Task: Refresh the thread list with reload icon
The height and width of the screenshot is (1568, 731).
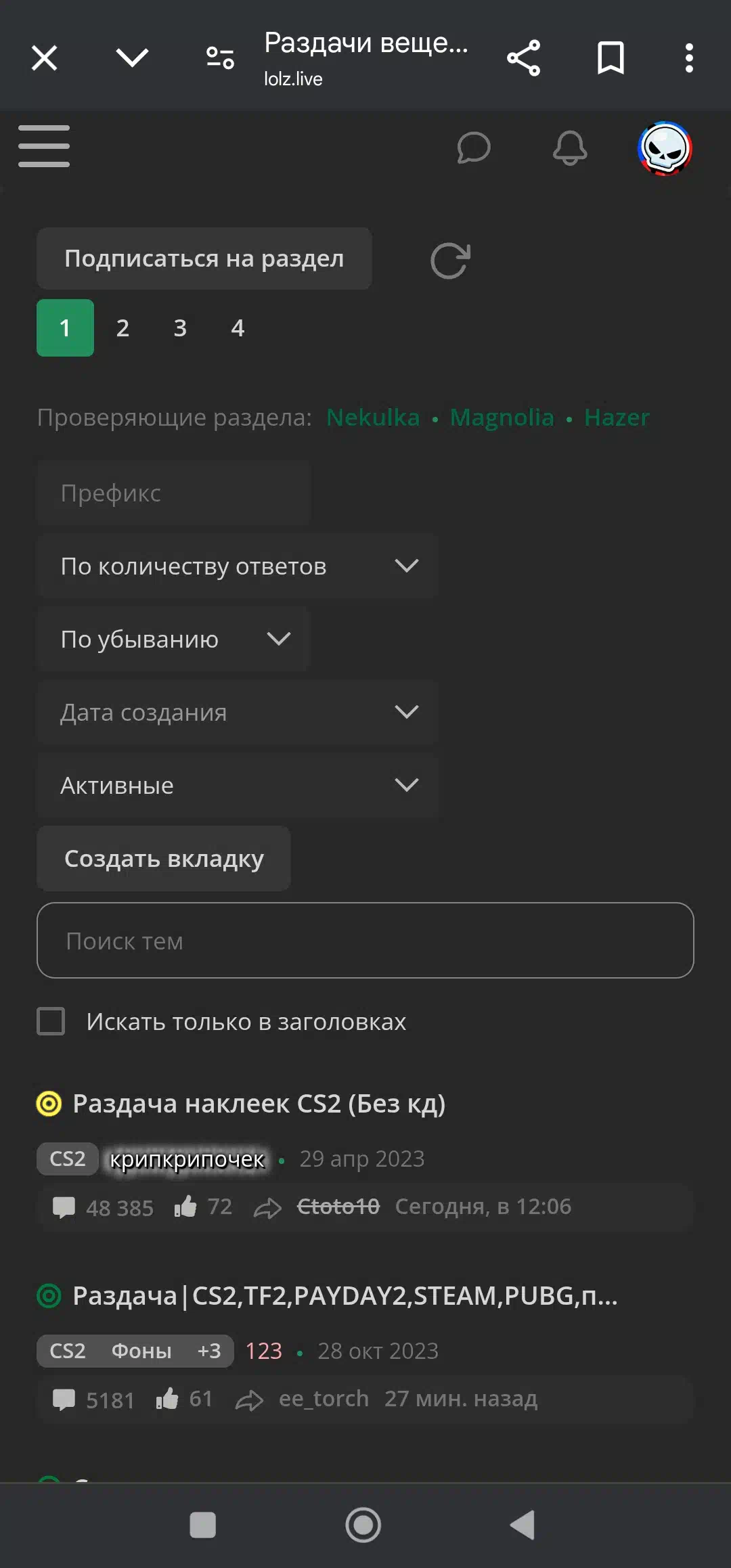Action: [x=450, y=260]
